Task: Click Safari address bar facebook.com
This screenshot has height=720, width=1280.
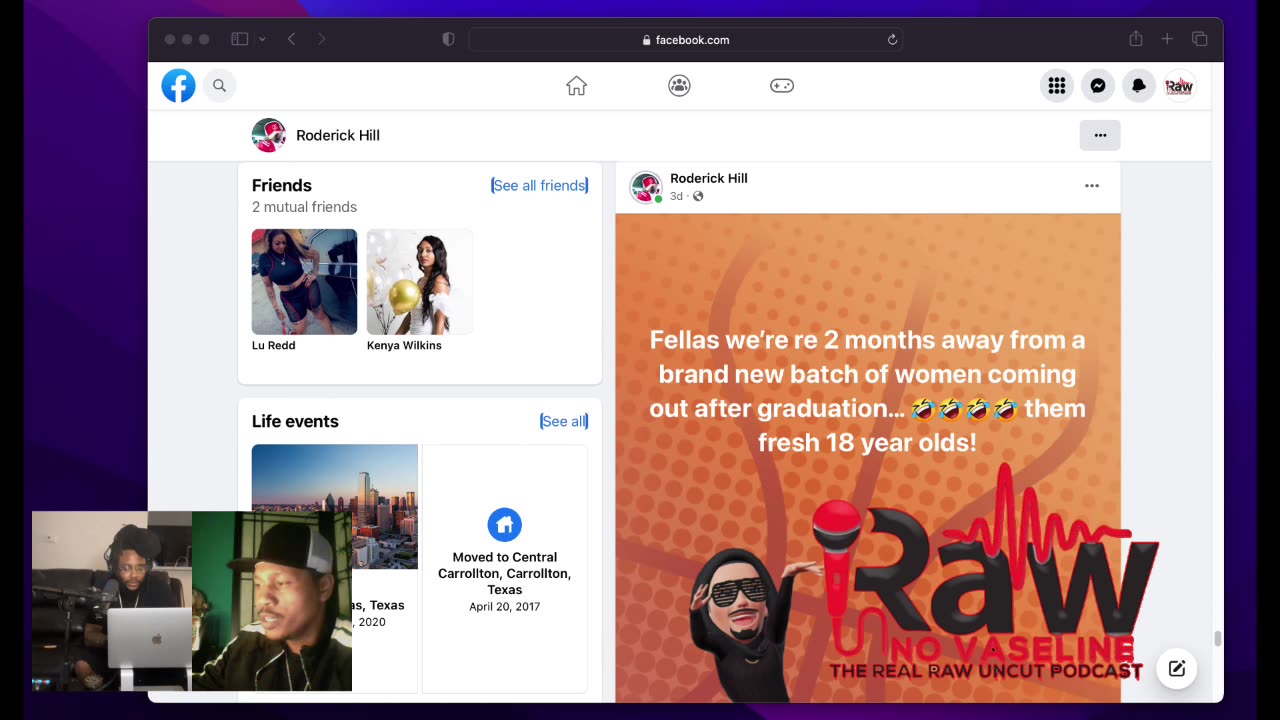Action: (x=686, y=40)
